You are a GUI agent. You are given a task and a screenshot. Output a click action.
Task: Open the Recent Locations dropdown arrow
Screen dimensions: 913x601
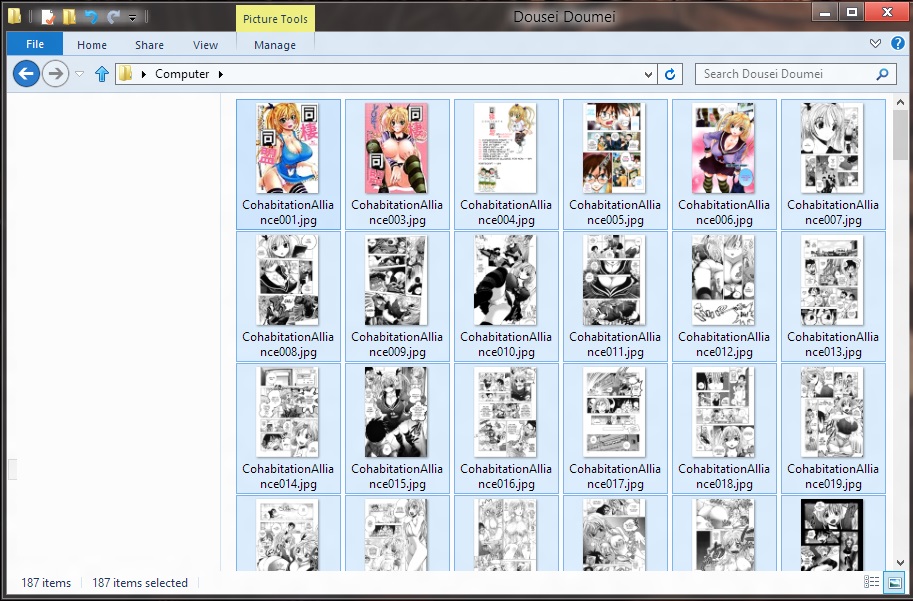(80, 74)
